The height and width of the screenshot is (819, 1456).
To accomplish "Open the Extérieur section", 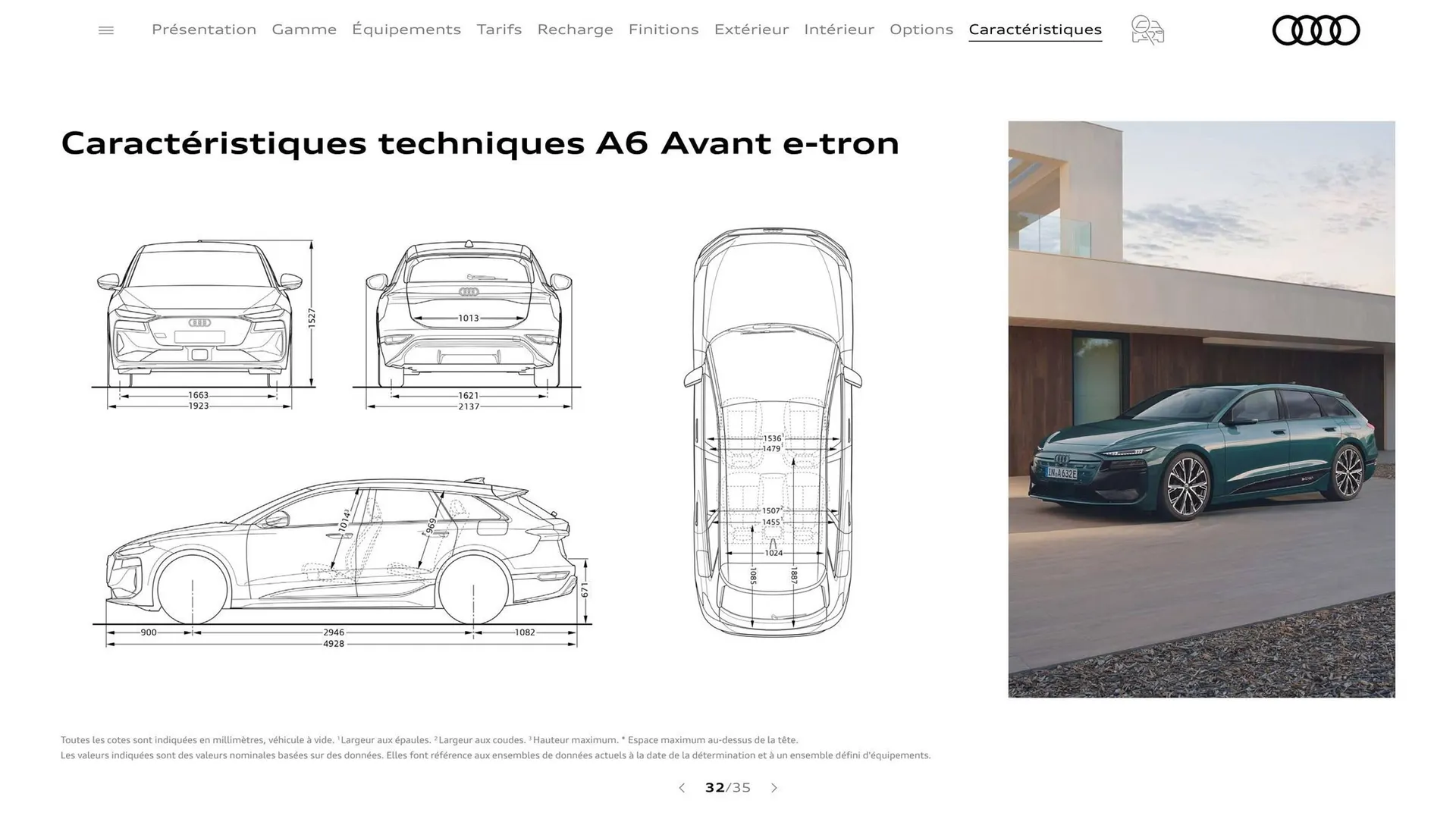I will pyautogui.click(x=752, y=30).
